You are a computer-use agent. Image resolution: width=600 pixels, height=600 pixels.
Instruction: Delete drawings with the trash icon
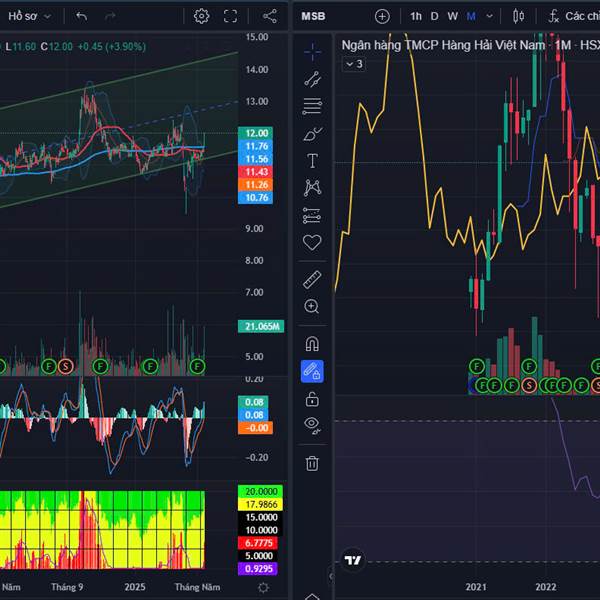(312, 463)
